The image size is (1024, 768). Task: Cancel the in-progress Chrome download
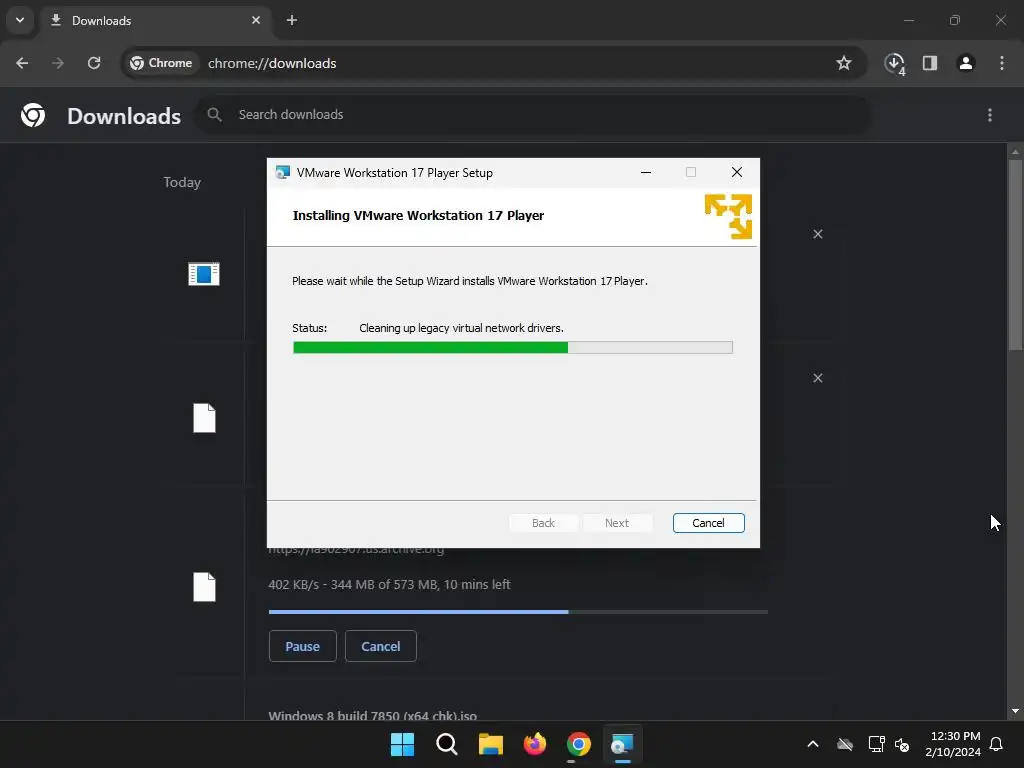click(x=381, y=646)
